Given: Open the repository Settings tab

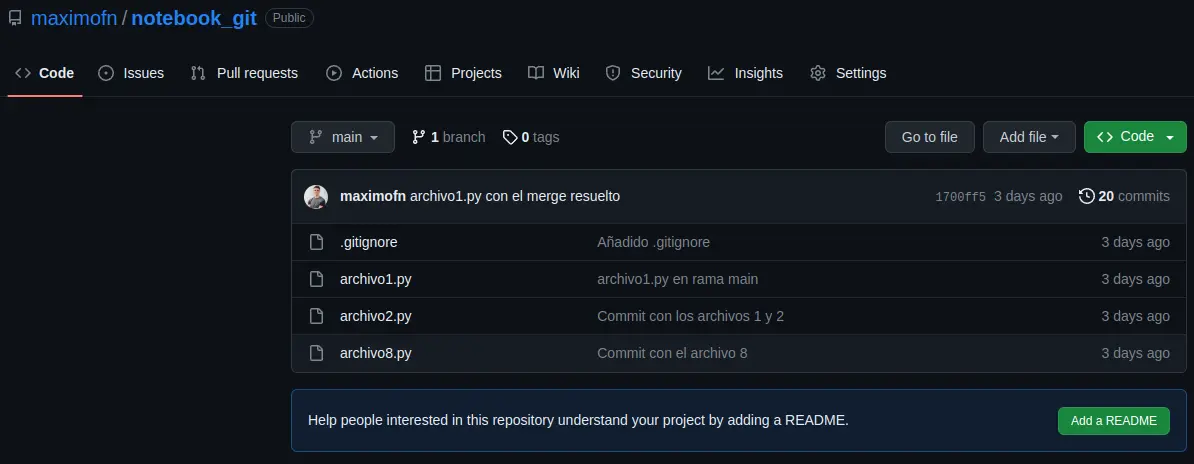Looking at the screenshot, I should coord(848,73).
